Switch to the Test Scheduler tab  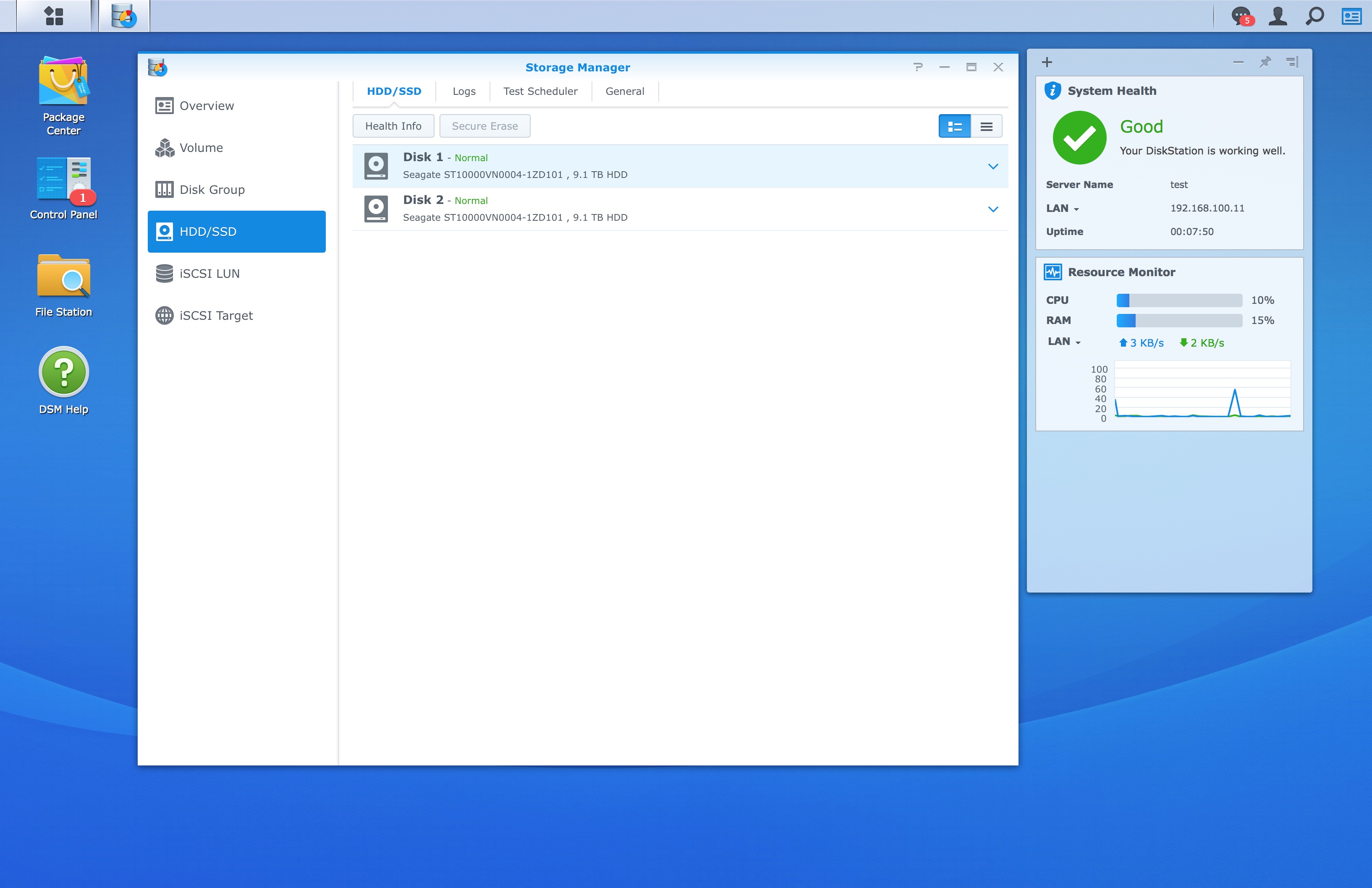pyautogui.click(x=540, y=91)
